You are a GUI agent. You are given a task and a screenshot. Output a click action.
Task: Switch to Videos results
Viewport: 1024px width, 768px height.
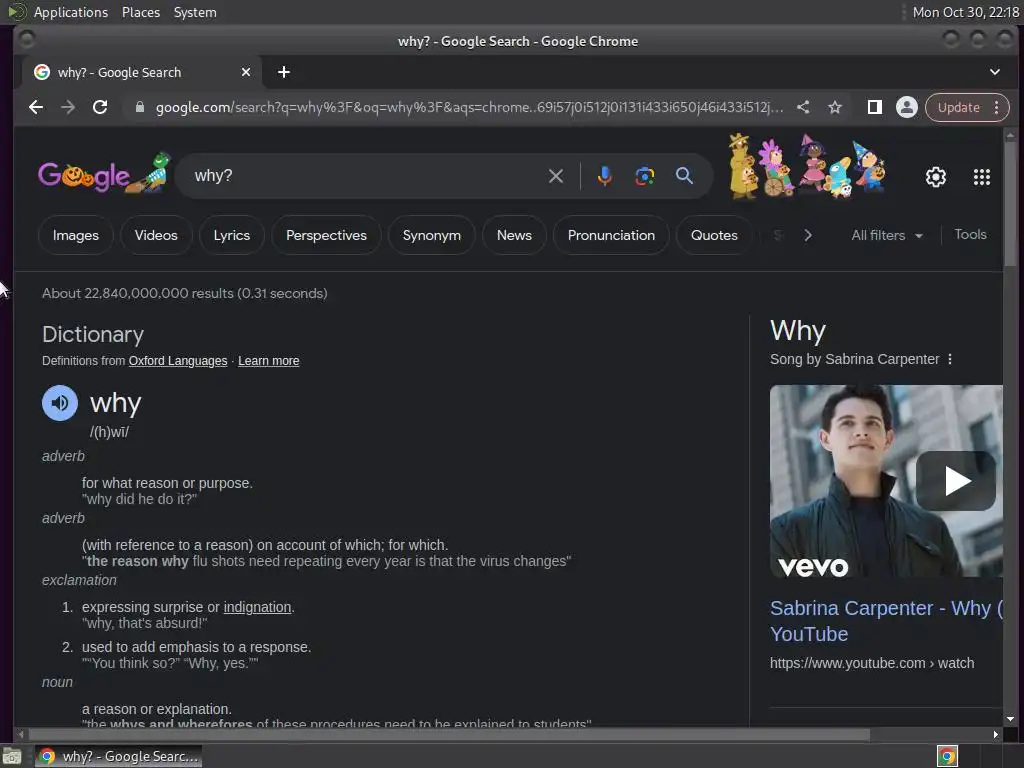(x=156, y=235)
